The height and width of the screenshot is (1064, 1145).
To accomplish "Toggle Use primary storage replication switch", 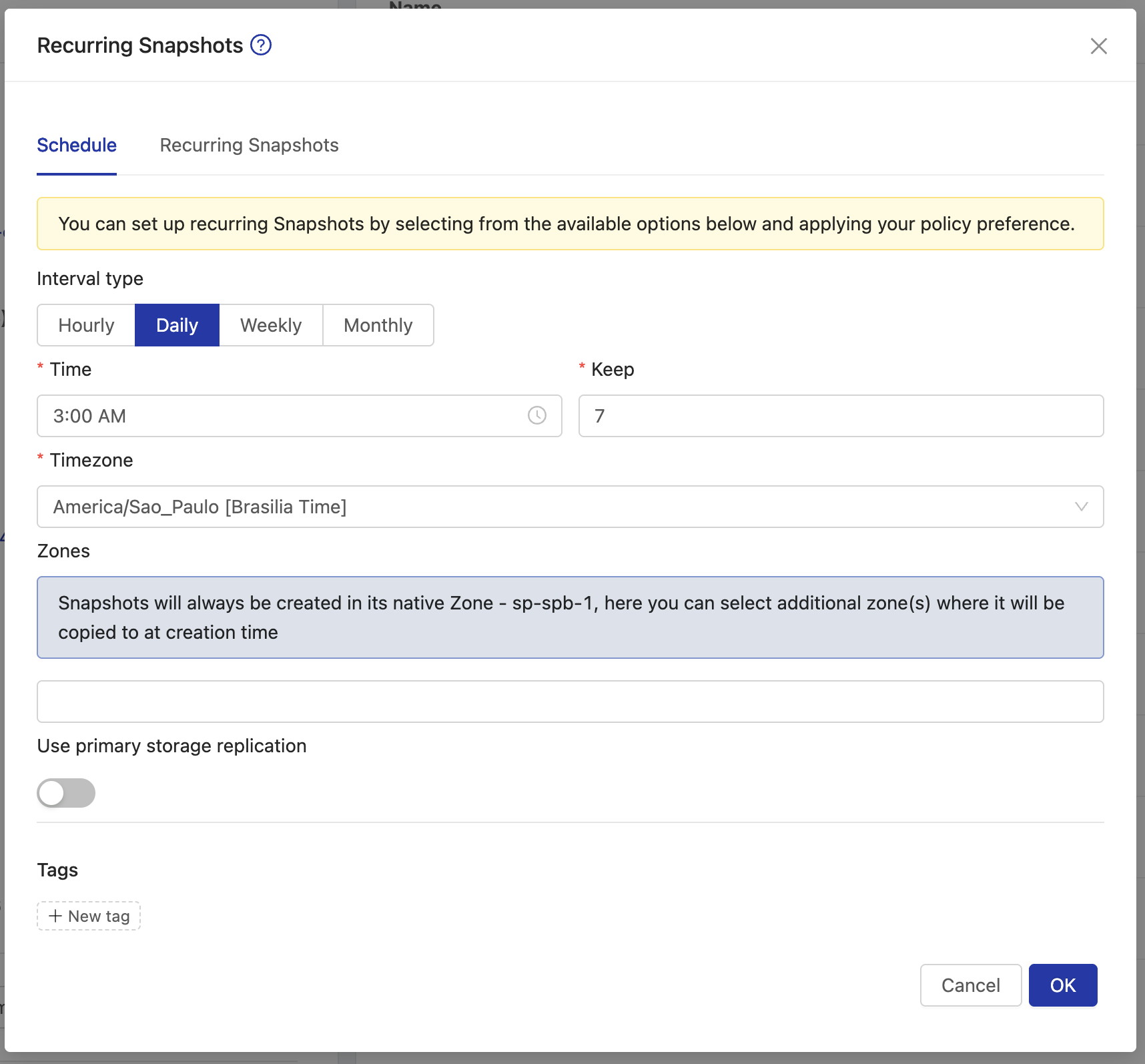I will coord(66,793).
